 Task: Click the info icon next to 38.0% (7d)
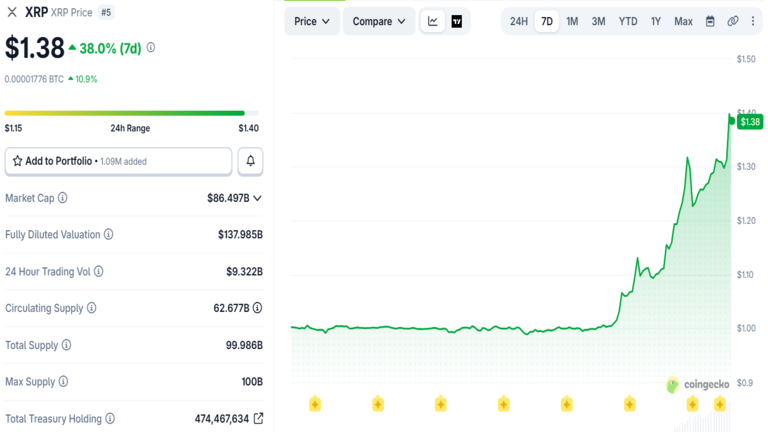click(x=151, y=48)
